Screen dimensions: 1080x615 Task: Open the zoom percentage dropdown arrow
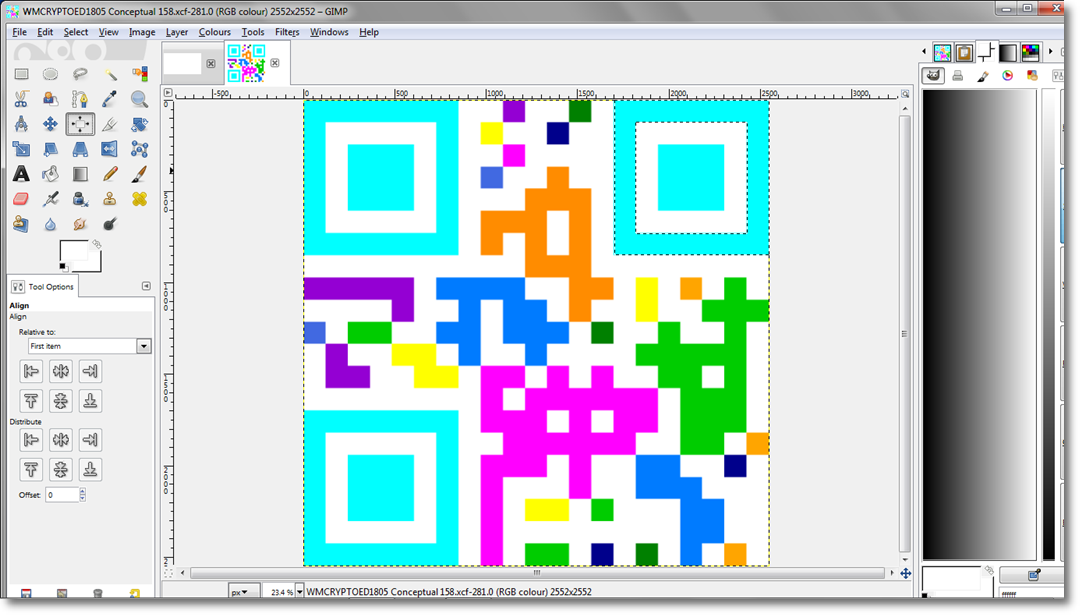[299, 592]
